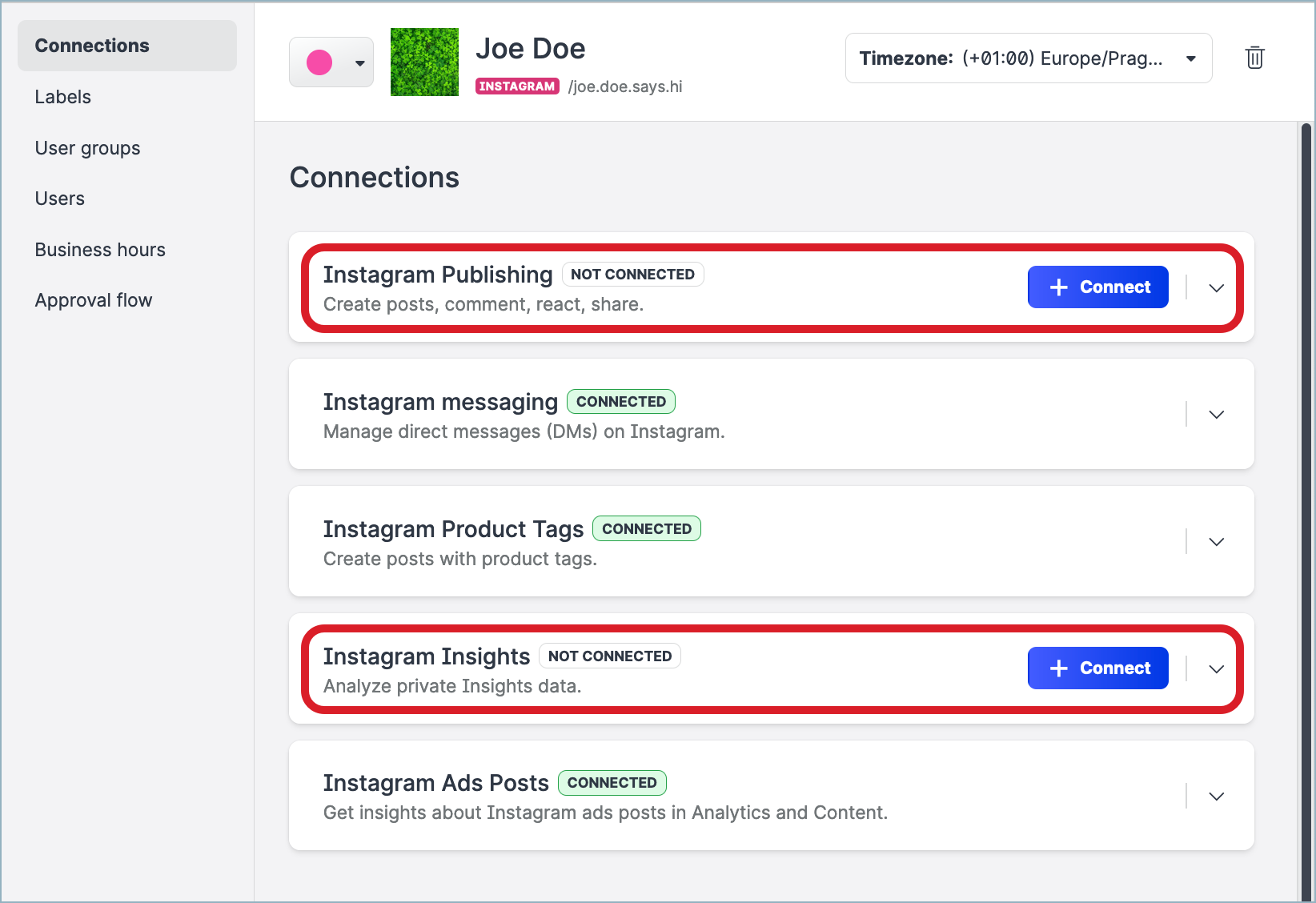This screenshot has height=903, width=1316.
Task: Expand the Instagram Insights section chevron
Action: click(x=1216, y=669)
